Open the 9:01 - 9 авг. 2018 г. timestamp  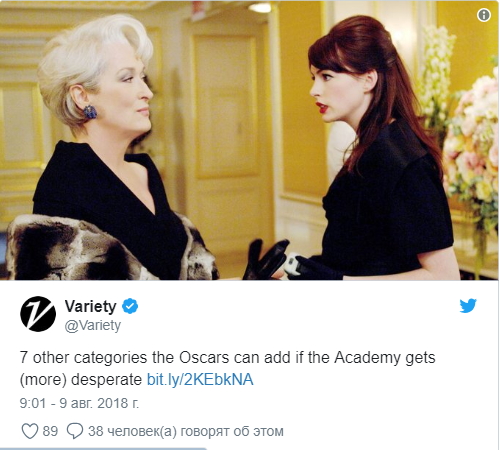tap(79, 403)
